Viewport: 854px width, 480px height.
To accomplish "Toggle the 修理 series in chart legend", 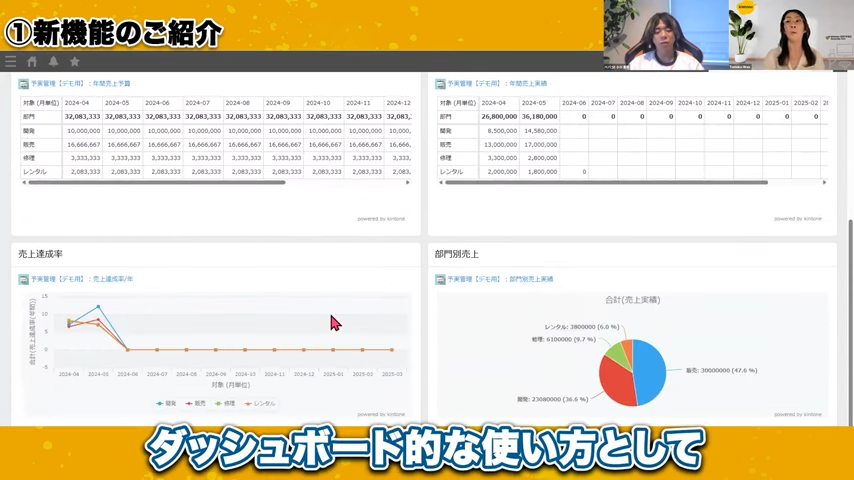I will click(225, 404).
